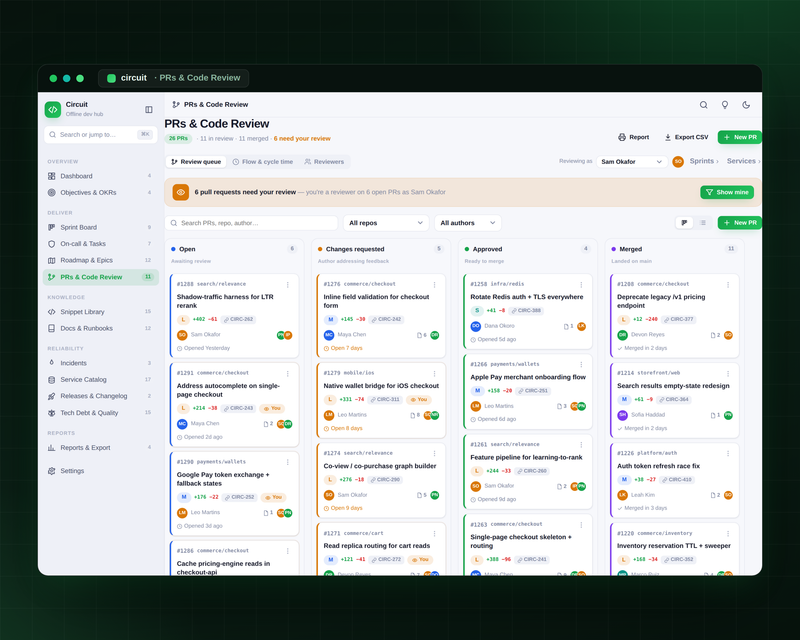Screen dimensions: 800x640
Task: Open menu for PR #1290 card
Action: (288, 462)
